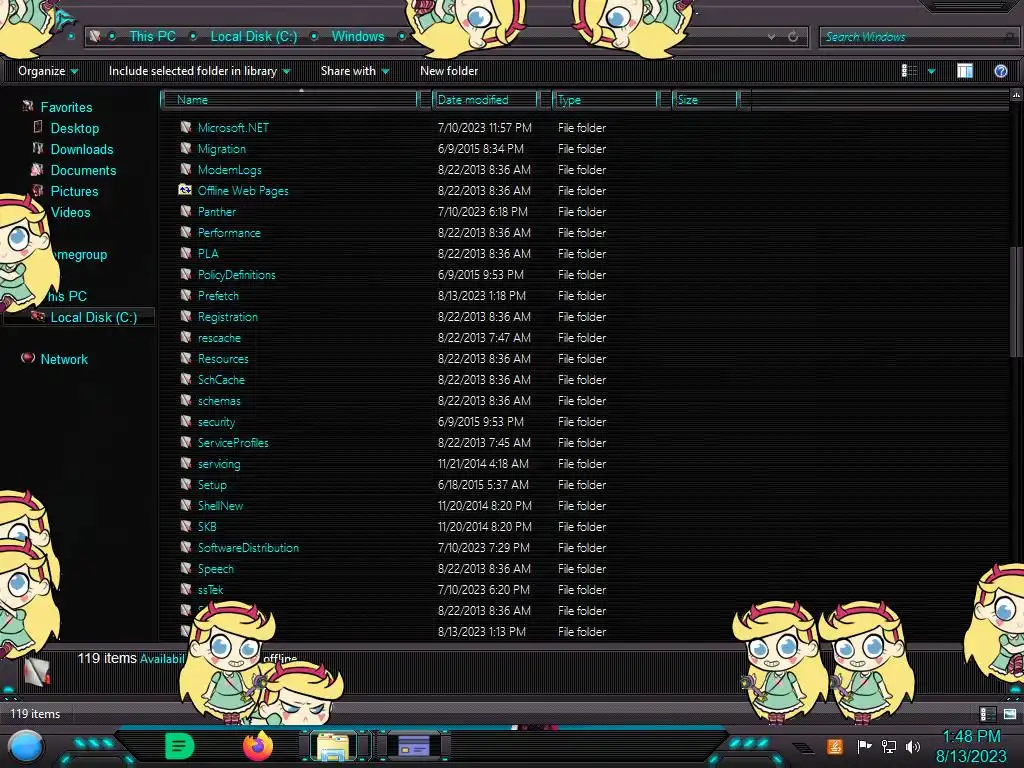Open the Help icon
Image resolution: width=1024 pixels, height=768 pixels.
coord(1000,71)
